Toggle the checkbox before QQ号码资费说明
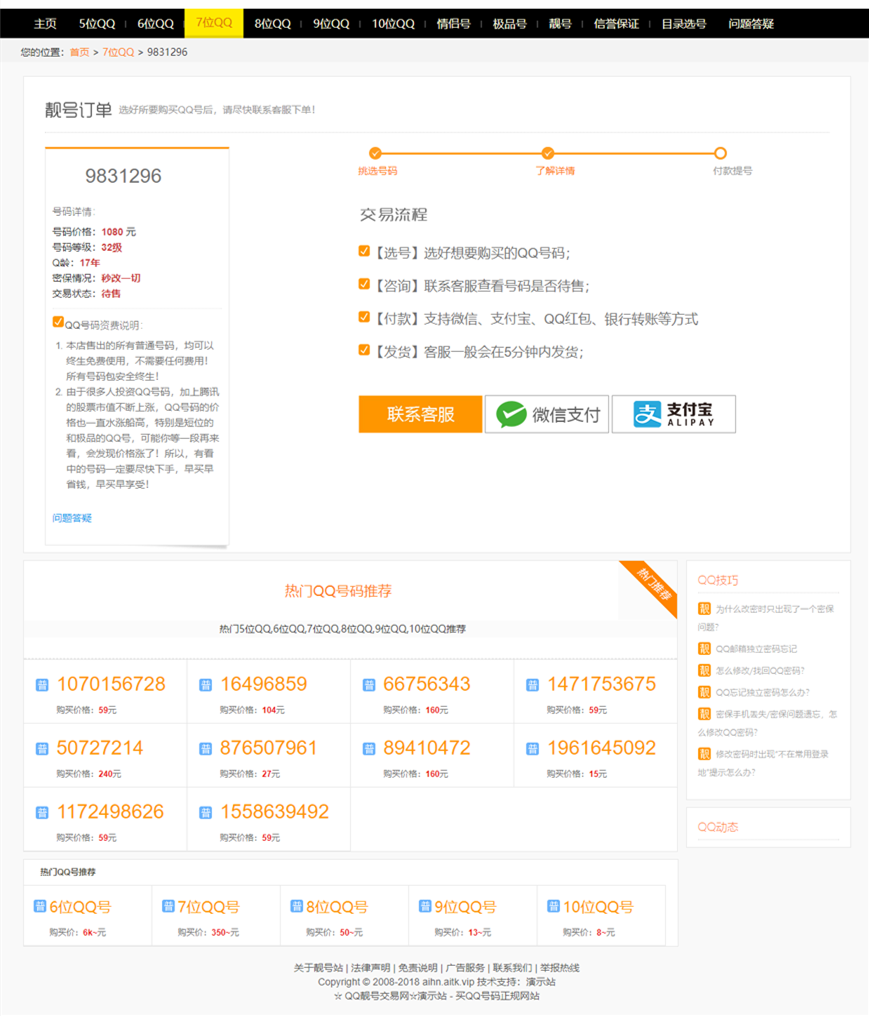Image resolution: width=869 pixels, height=1016 pixels. coord(57,323)
